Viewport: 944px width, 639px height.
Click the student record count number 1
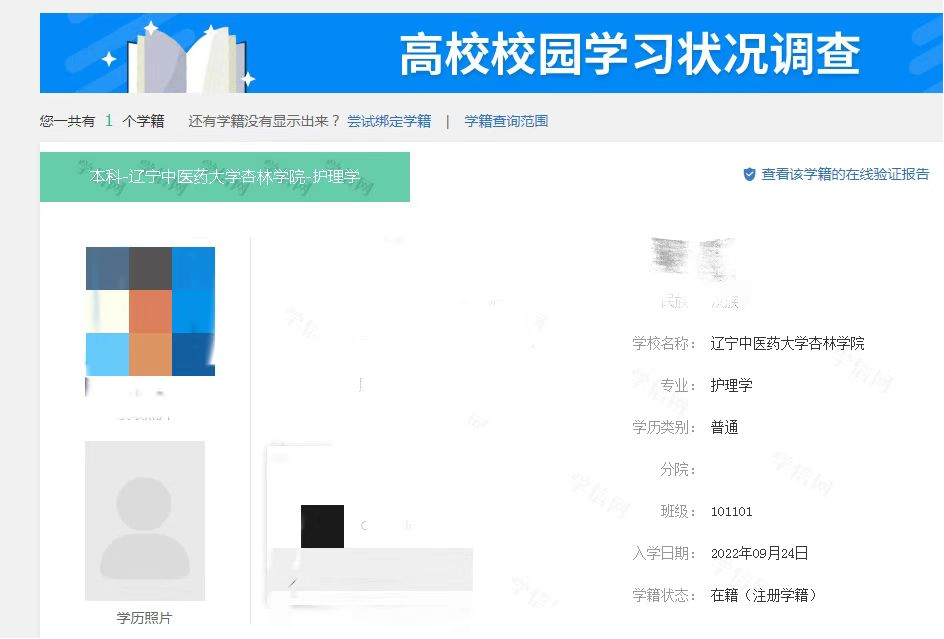coord(109,121)
